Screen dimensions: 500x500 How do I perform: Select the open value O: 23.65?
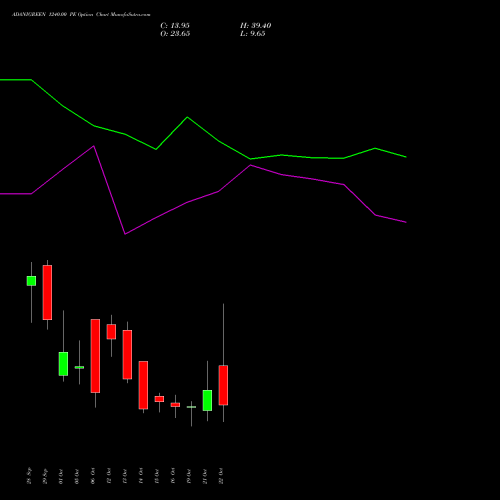click(175, 34)
